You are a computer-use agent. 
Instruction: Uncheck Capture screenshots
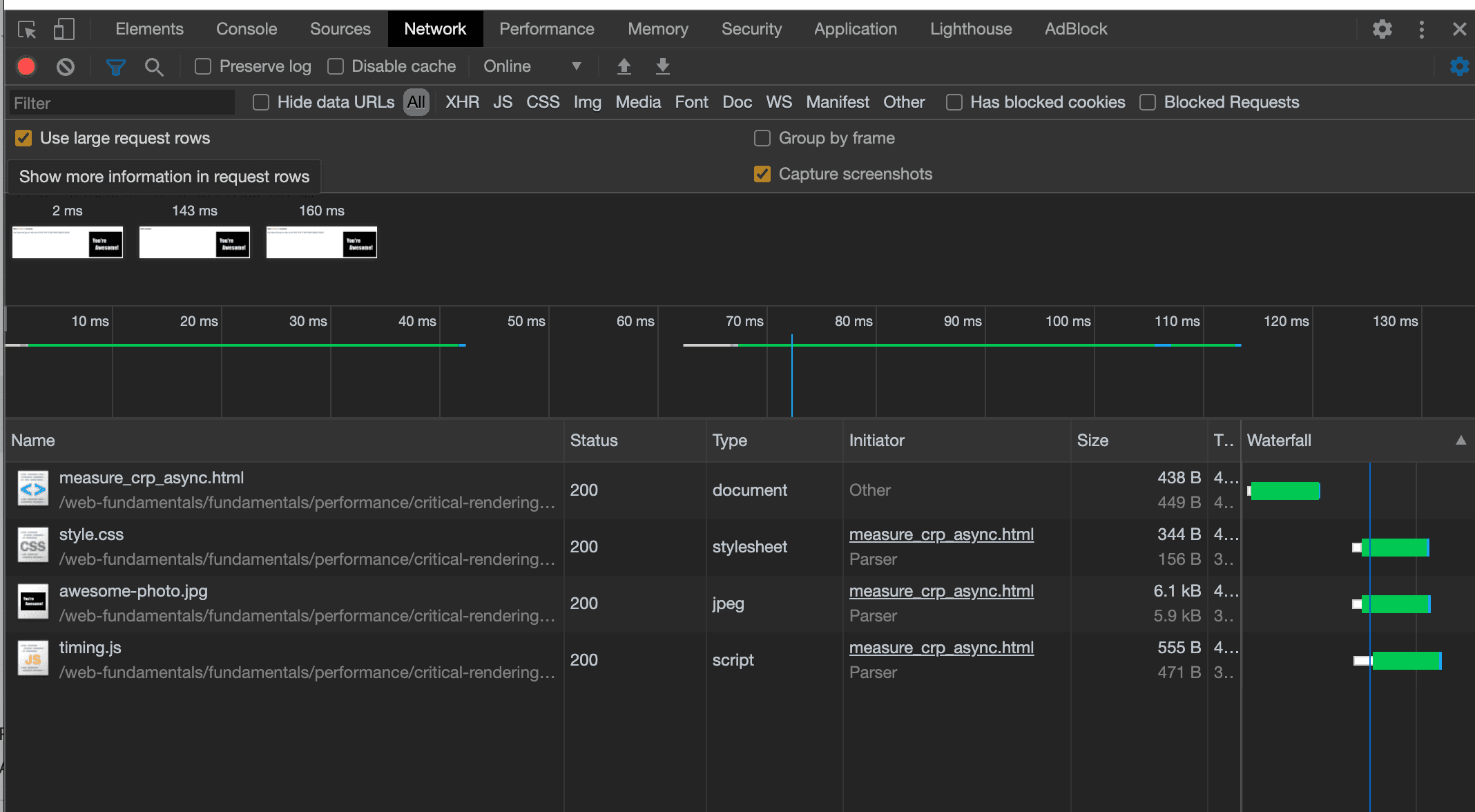click(x=762, y=174)
